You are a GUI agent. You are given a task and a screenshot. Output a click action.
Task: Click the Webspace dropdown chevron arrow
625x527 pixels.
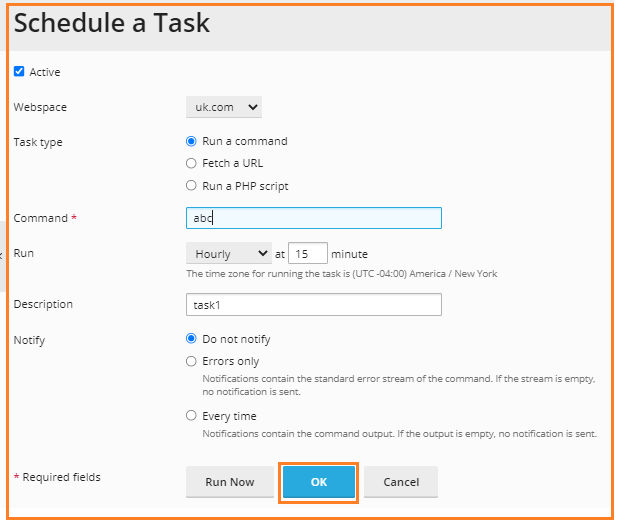(x=253, y=107)
